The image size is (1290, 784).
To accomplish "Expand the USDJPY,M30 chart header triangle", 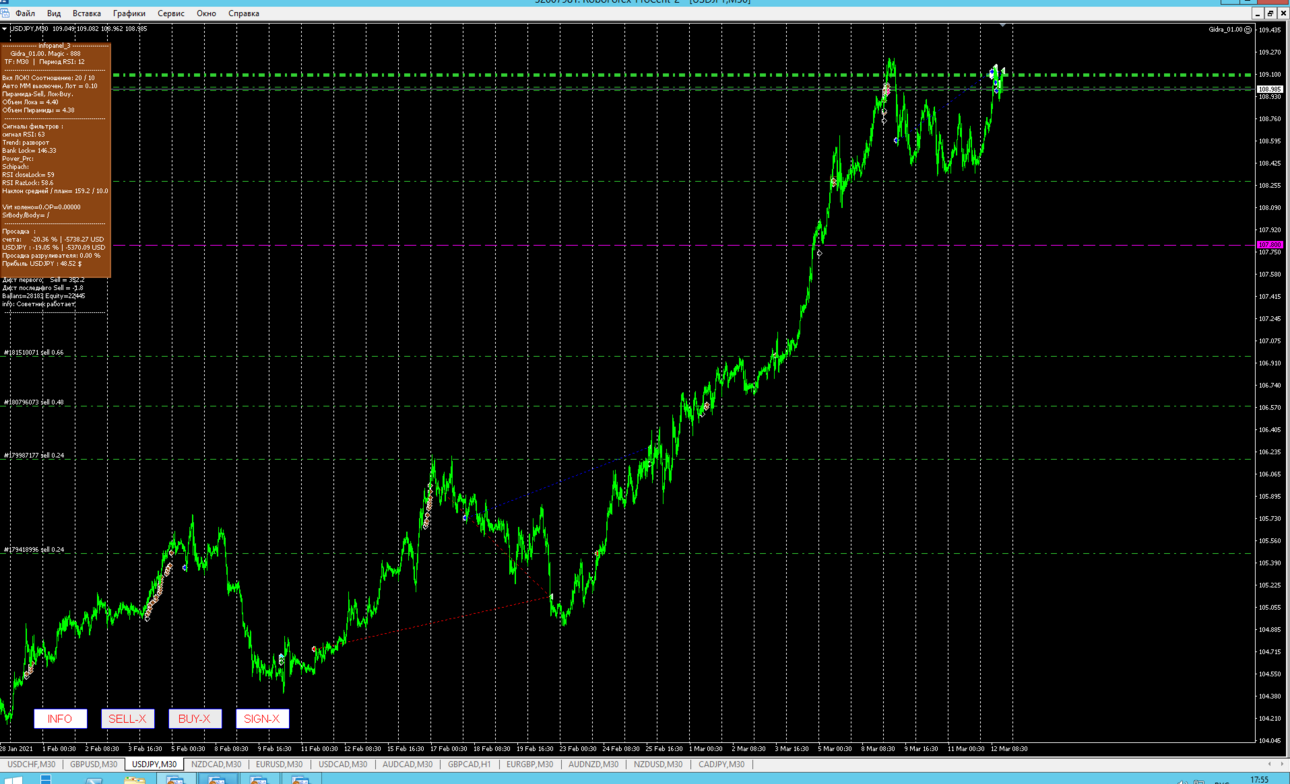I will 5,29.
